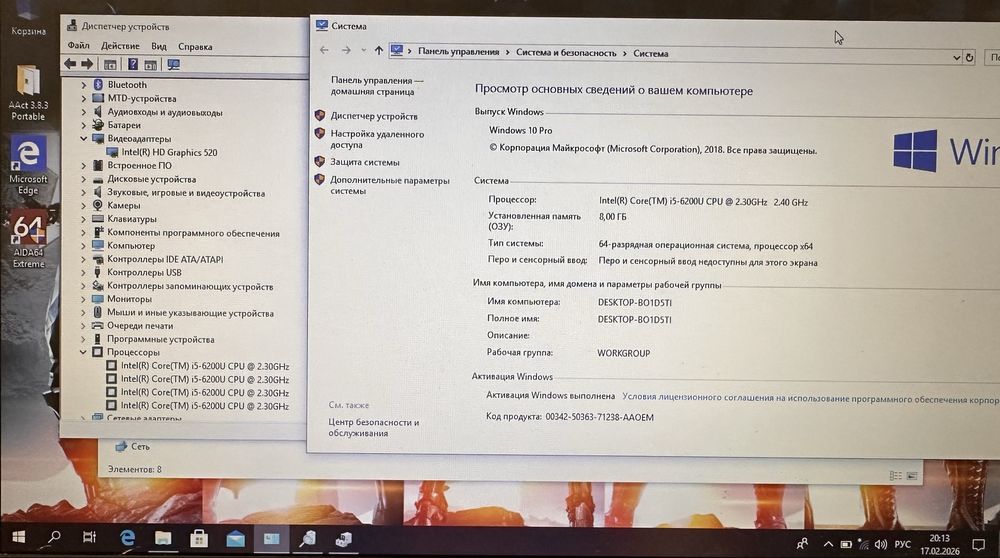Image resolution: width=1000 pixels, height=558 pixels.
Task: Select the Компьютер tree item
Action: point(131,246)
